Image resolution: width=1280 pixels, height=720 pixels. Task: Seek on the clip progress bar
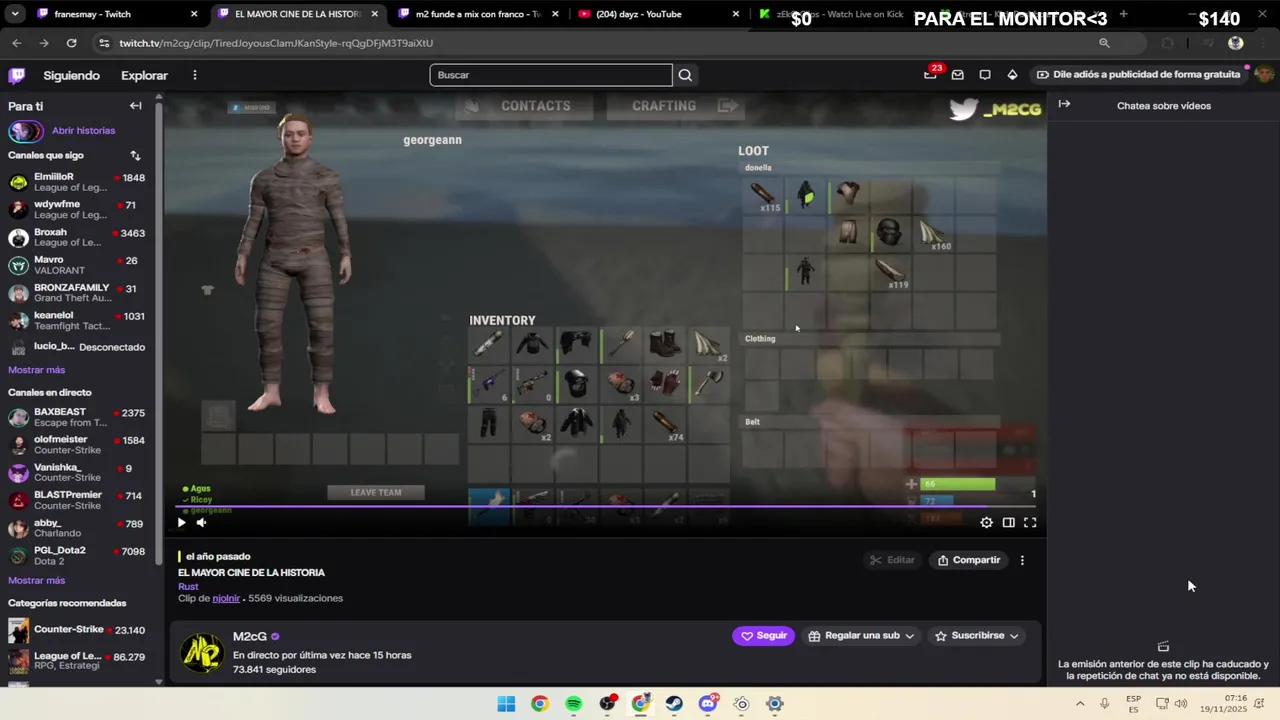click(606, 507)
